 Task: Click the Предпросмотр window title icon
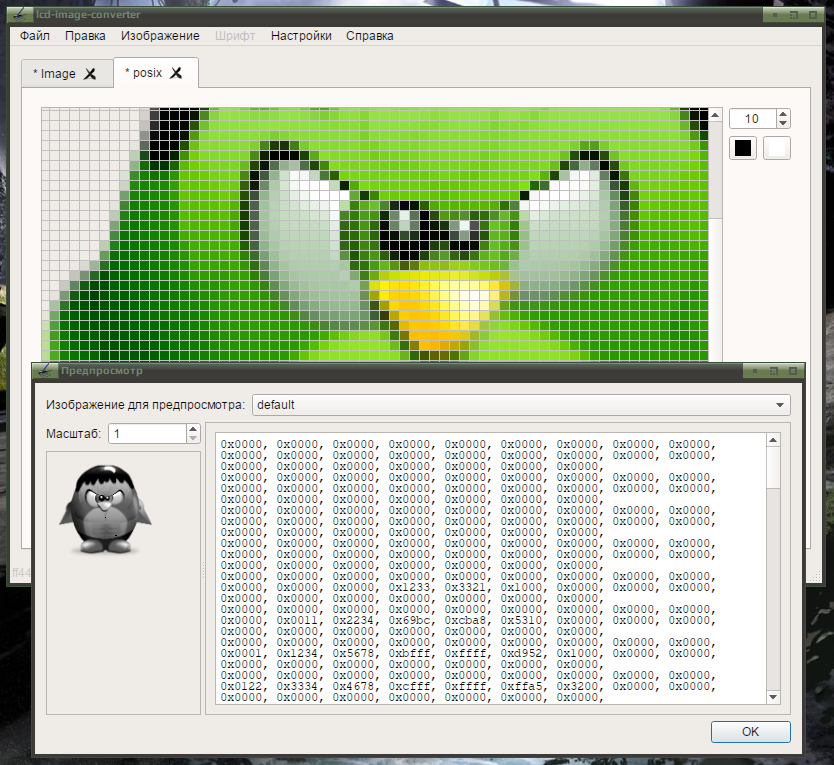tap(46, 370)
